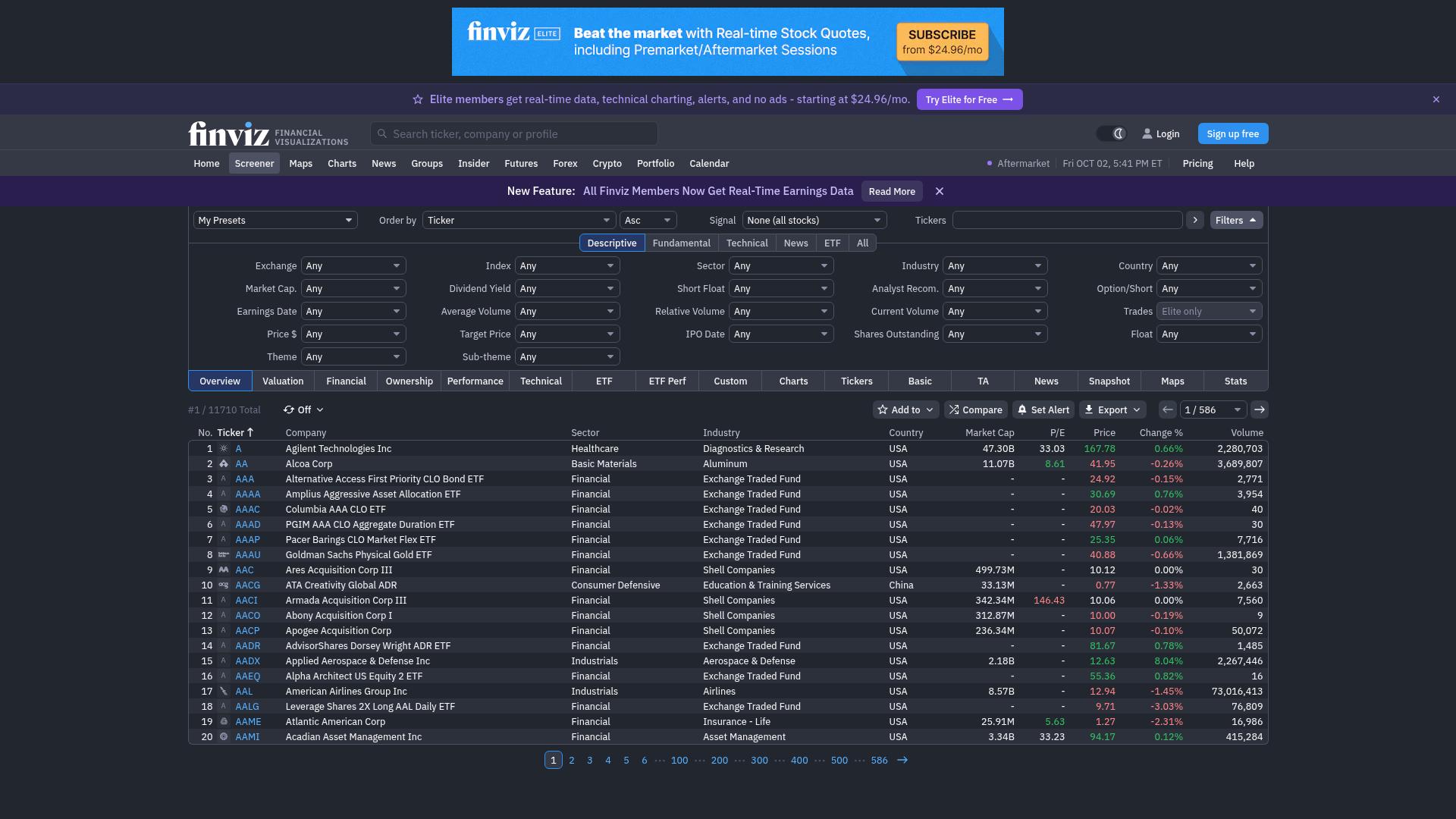Viewport: 1456px width, 819px height.
Task: Toggle the dark mode theme switch
Action: [x=1111, y=133]
